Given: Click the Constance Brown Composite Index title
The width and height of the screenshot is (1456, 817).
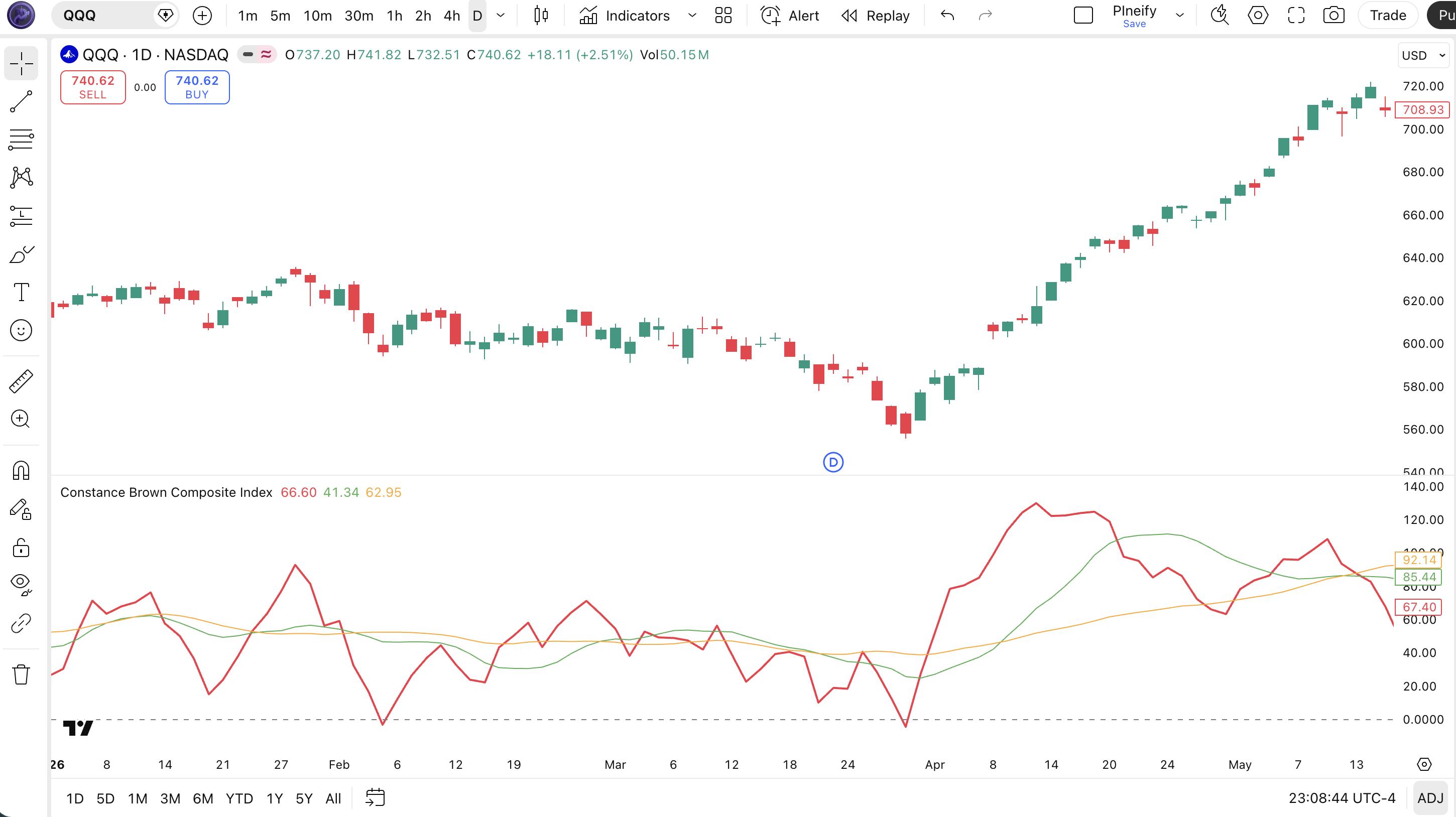Looking at the screenshot, I should click(x=166, y=492).
